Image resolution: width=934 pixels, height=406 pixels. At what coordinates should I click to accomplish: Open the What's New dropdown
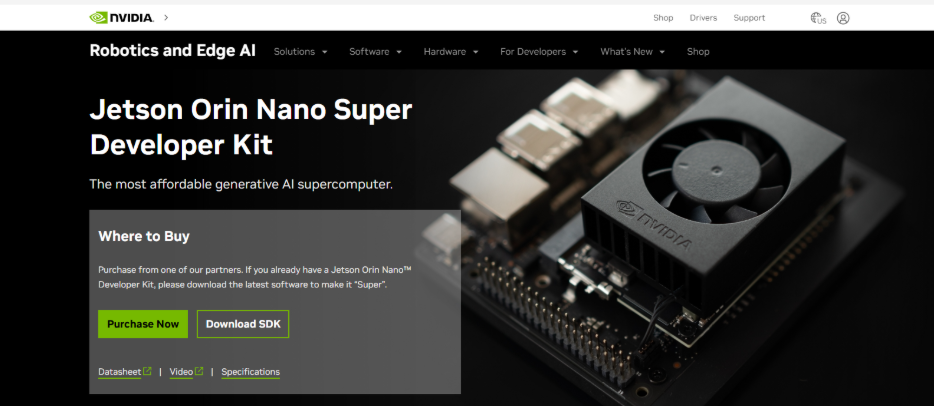[633, 52]
